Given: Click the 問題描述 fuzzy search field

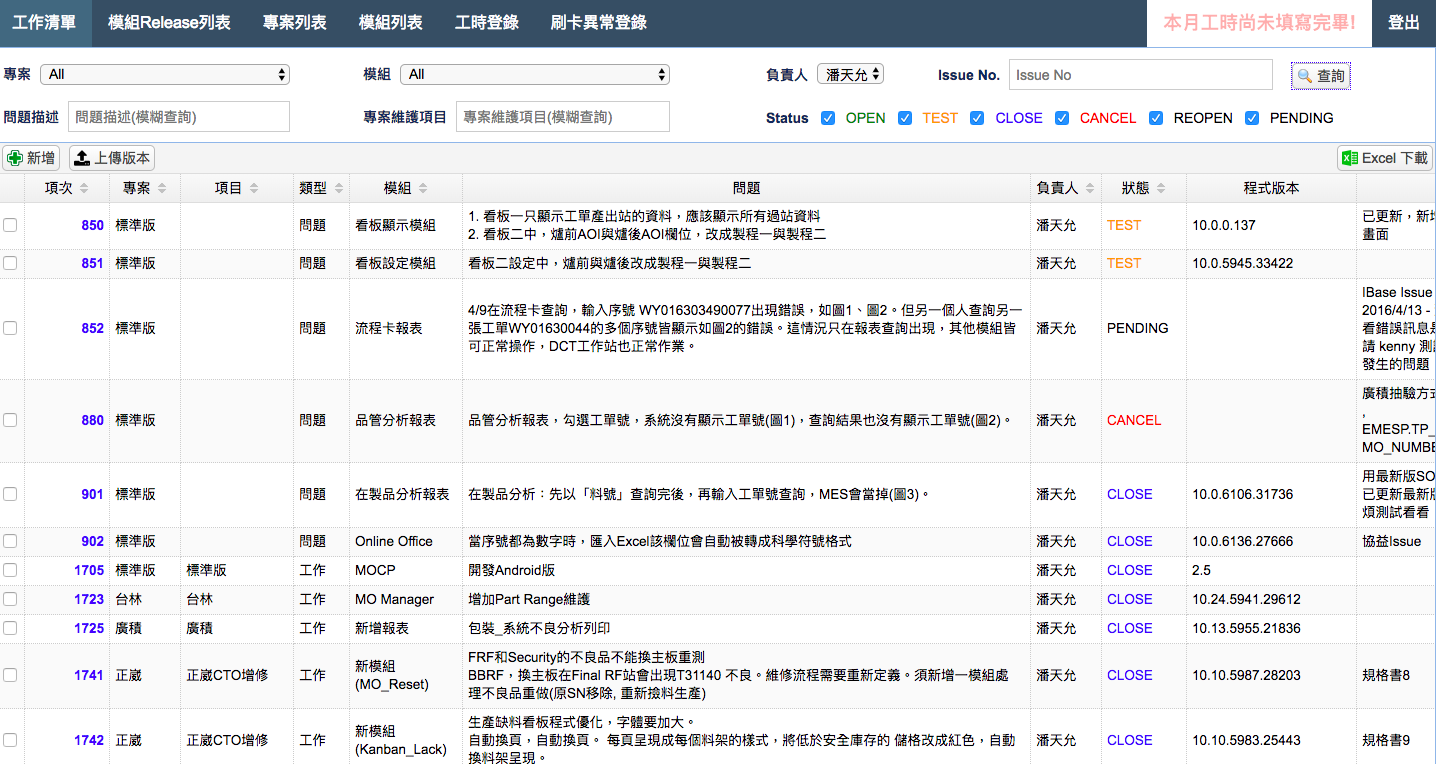Looking at the screenshot, I should (179, 117).
